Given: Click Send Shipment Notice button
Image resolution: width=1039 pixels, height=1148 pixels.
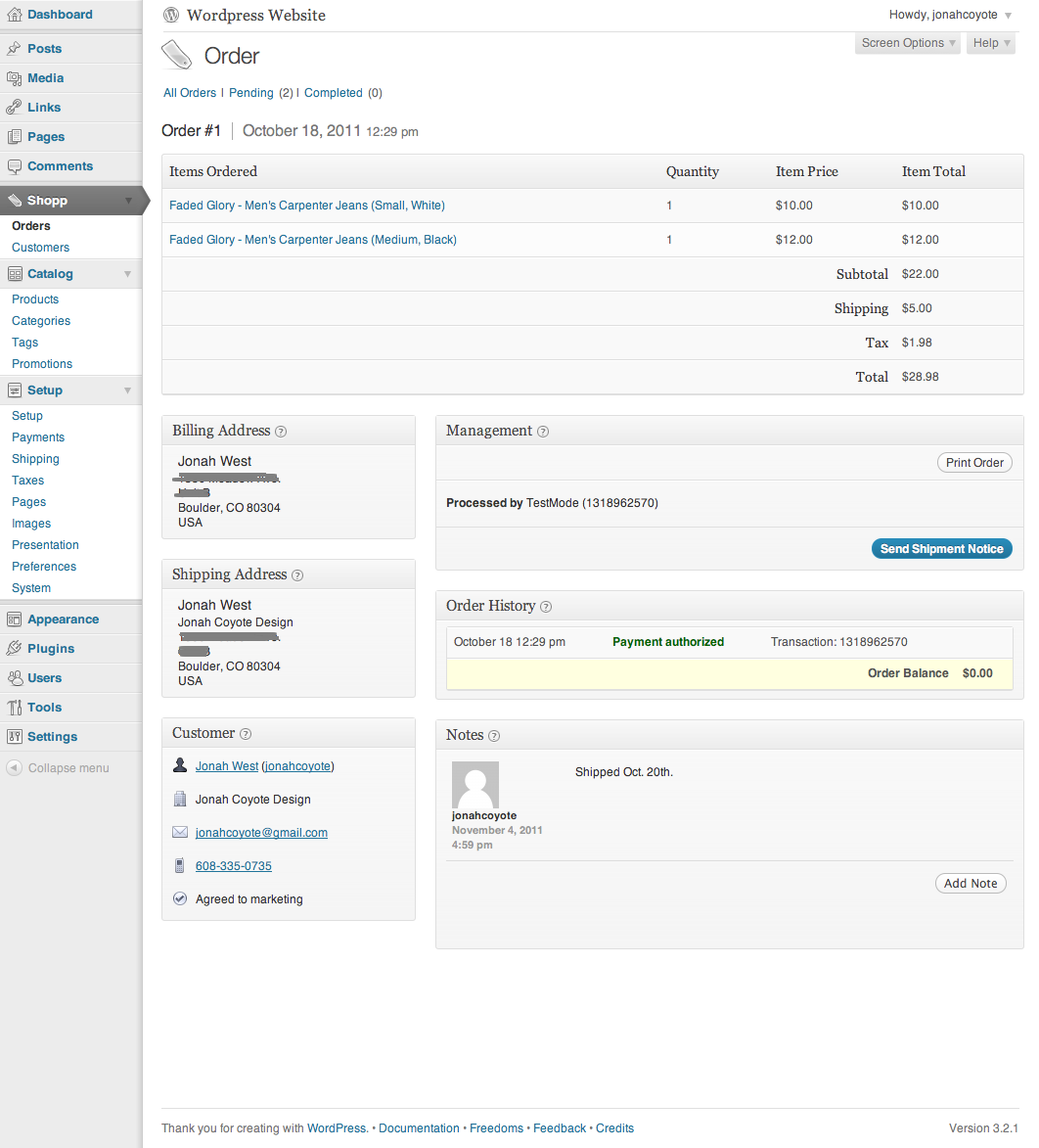Looking at the screenshot, I should (942, 549).
